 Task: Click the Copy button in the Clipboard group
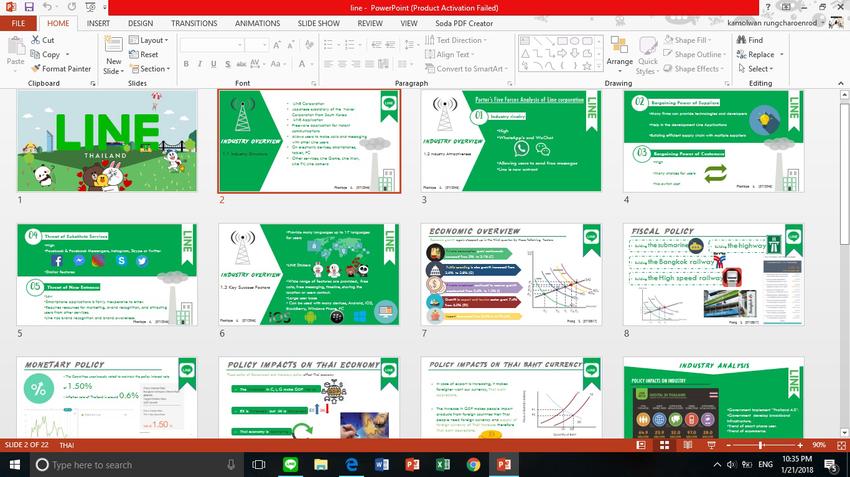(46, 54)
